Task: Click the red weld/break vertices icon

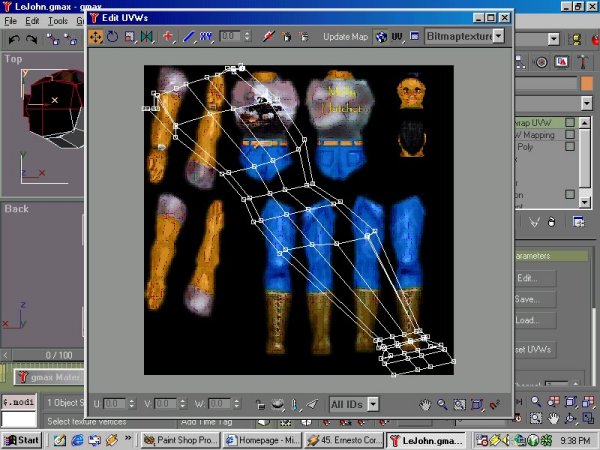Action: coord(269,37)
